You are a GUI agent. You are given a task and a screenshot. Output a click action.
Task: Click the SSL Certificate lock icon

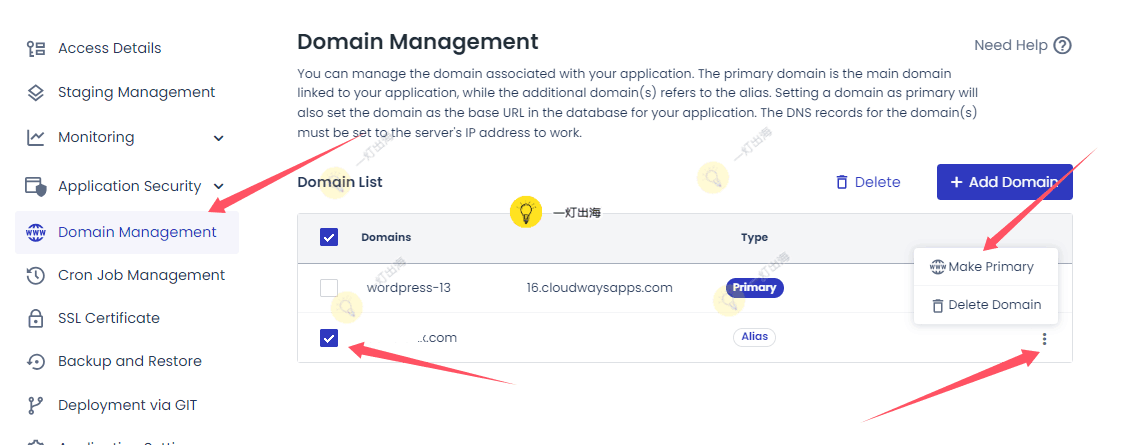36,318
